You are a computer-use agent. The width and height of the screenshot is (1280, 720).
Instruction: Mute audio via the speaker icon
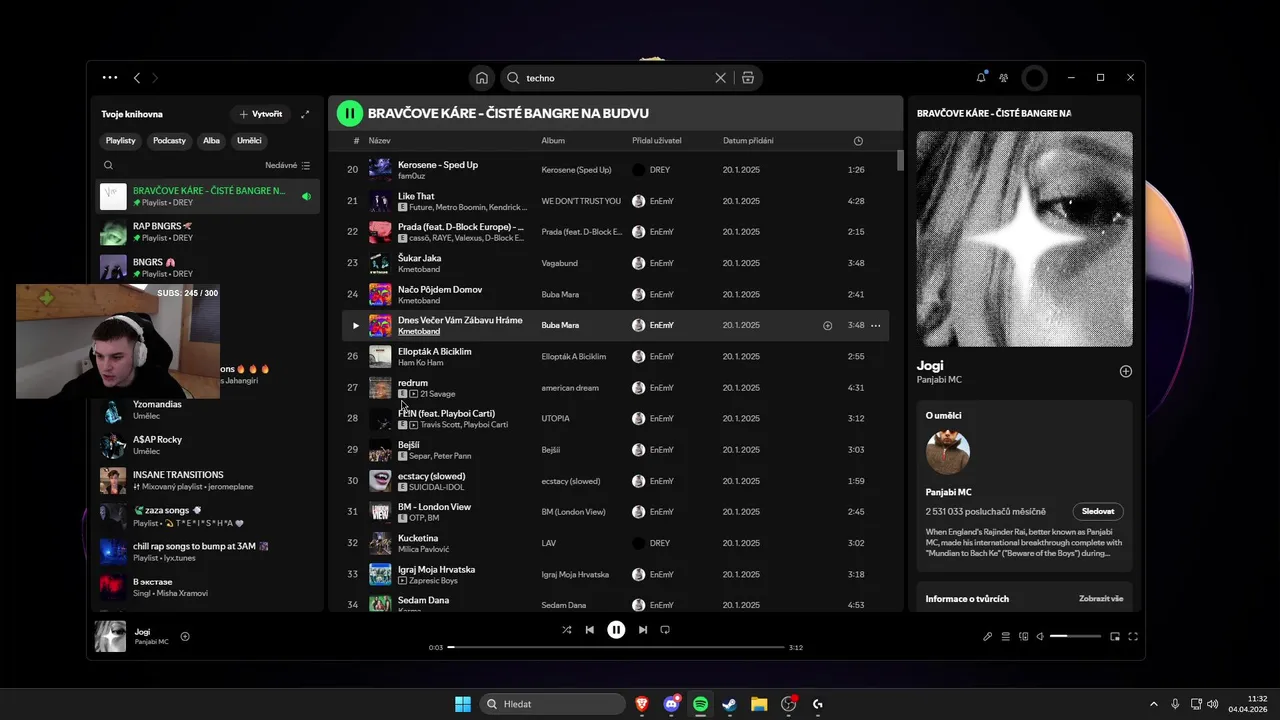coord(1040,636)
